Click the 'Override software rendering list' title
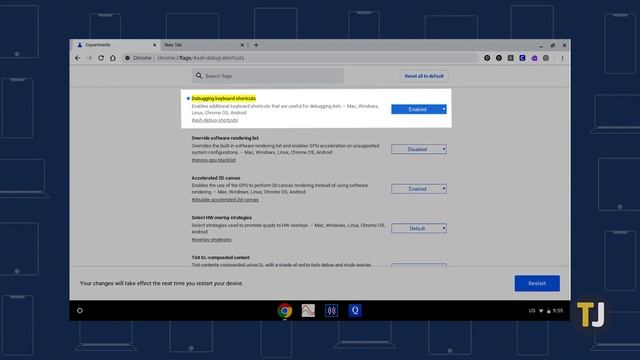 pyautogui.click(x=225, y=138)
